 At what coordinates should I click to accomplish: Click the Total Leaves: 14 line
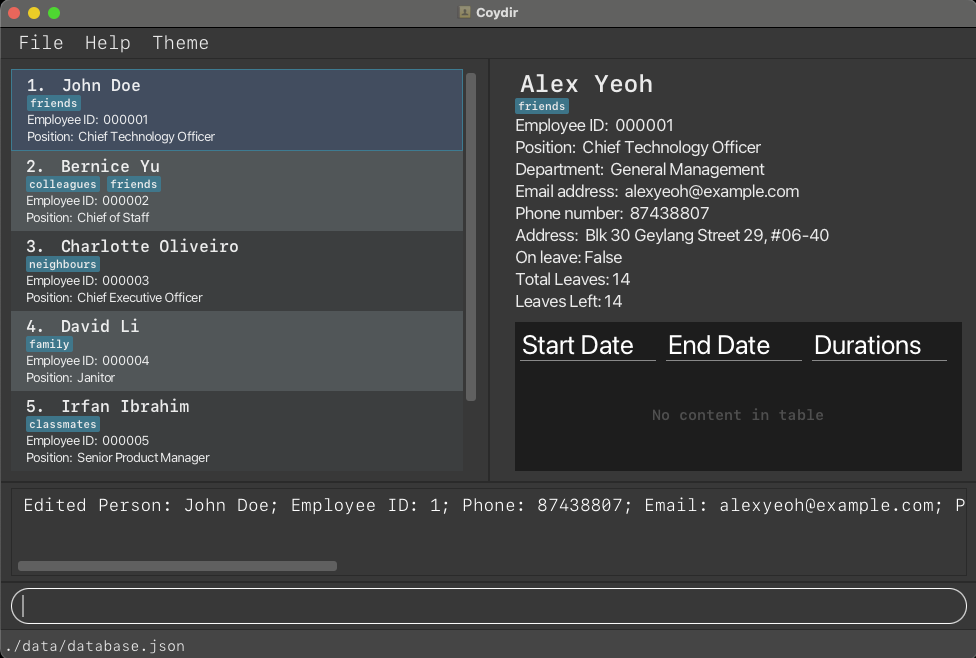572,279
